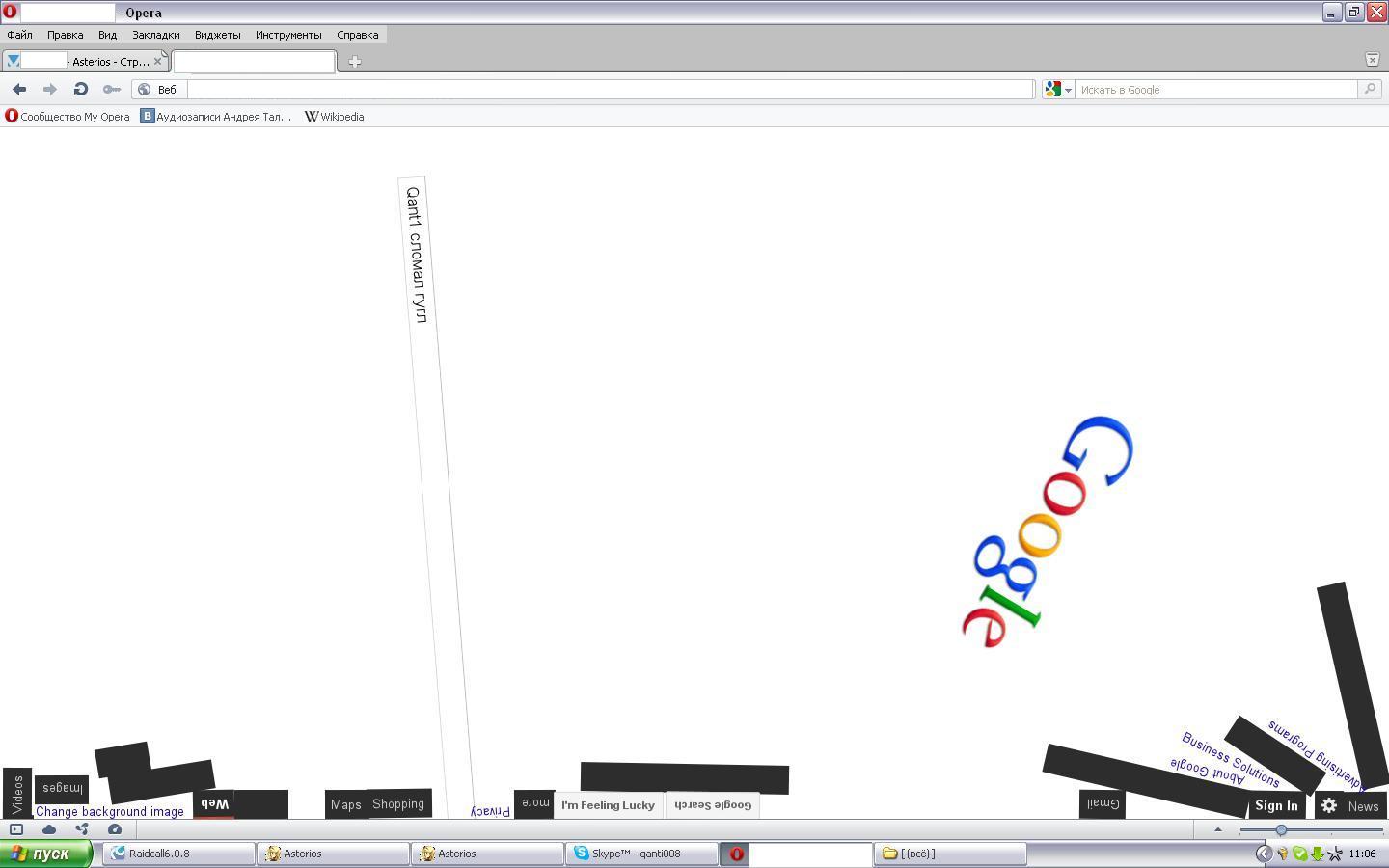1389x868 pixels.
Task: Click the Videos button
Action: point(17,793)
